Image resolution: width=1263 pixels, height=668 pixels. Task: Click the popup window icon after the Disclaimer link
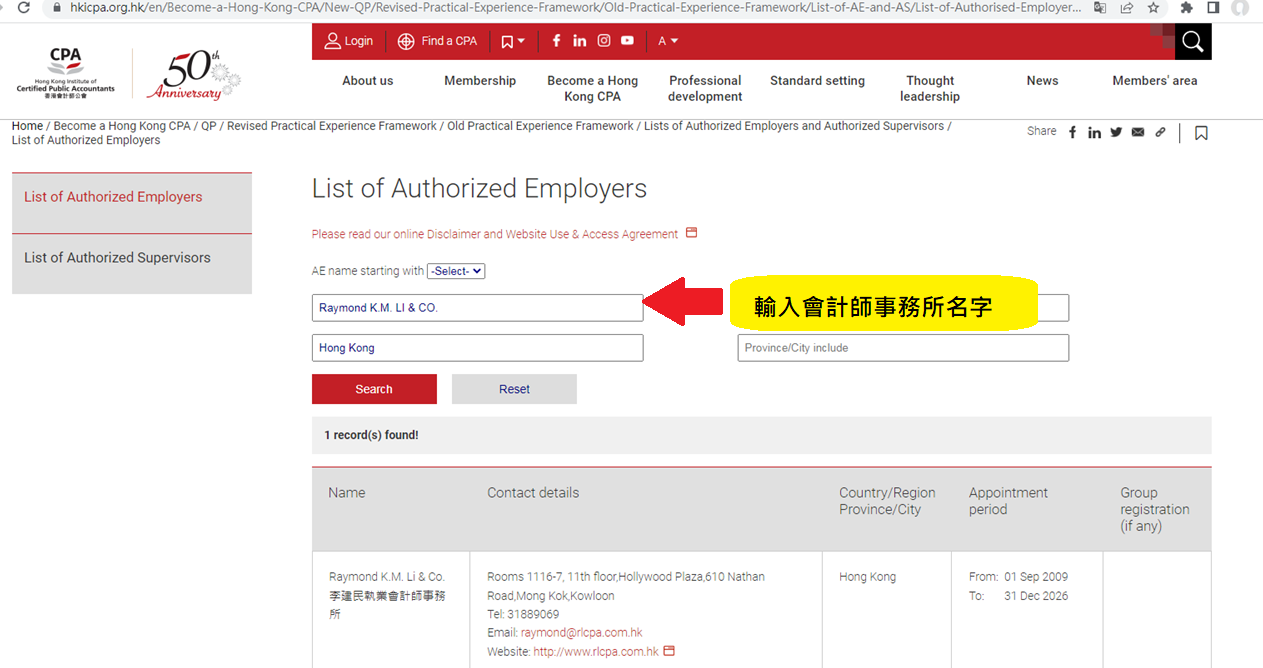click(x=691, y=233)
